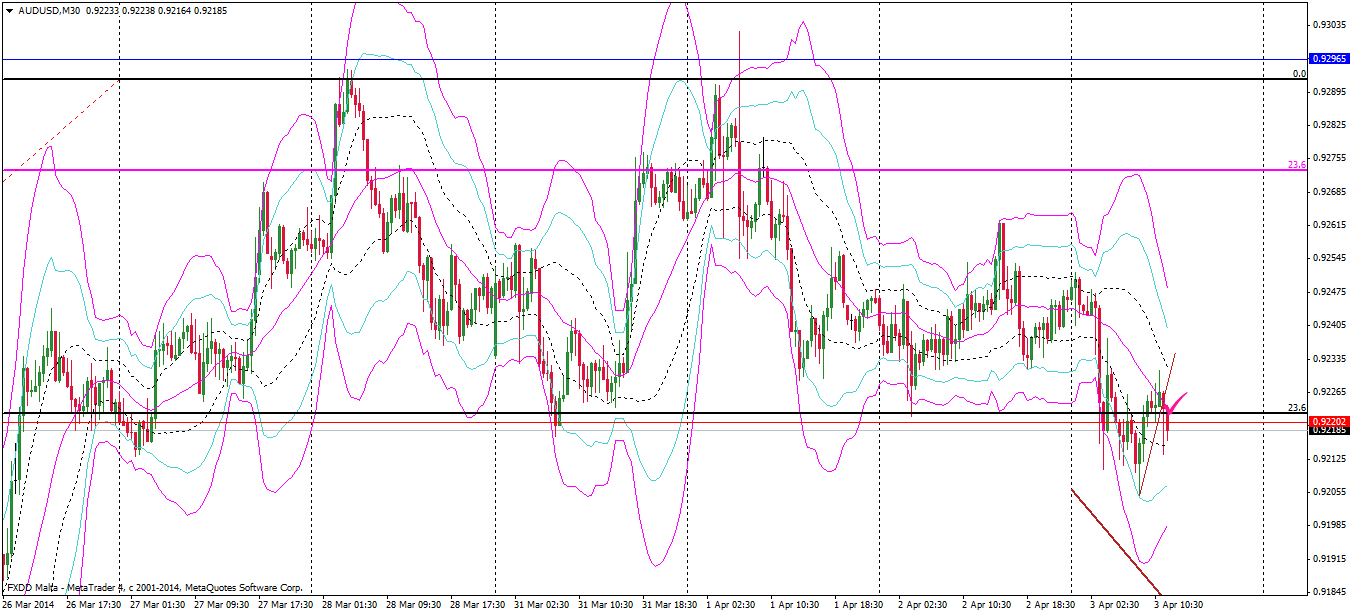
Task: Click the 0.92475 price scale label
Action: pyautogui.click(x=1329, y=292)
